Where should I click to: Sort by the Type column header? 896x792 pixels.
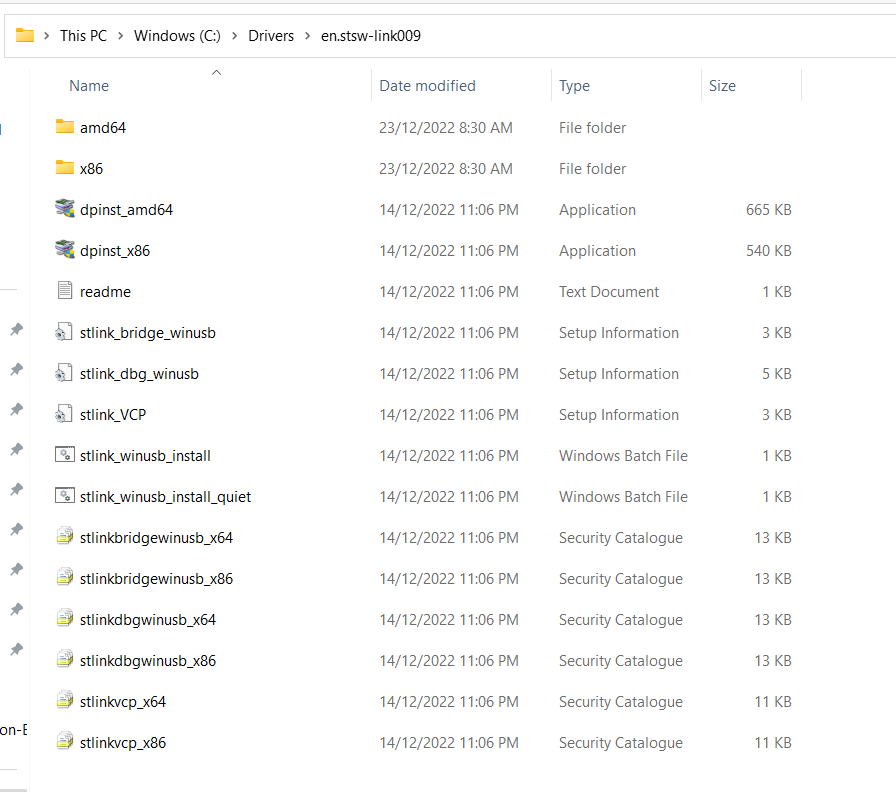coord(574,86)
